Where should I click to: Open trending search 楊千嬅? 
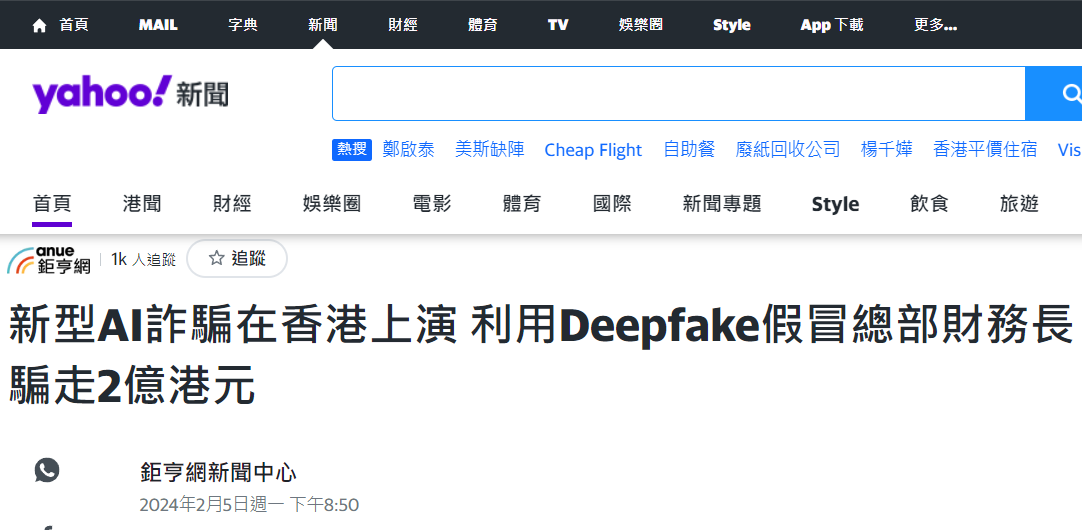887,149
